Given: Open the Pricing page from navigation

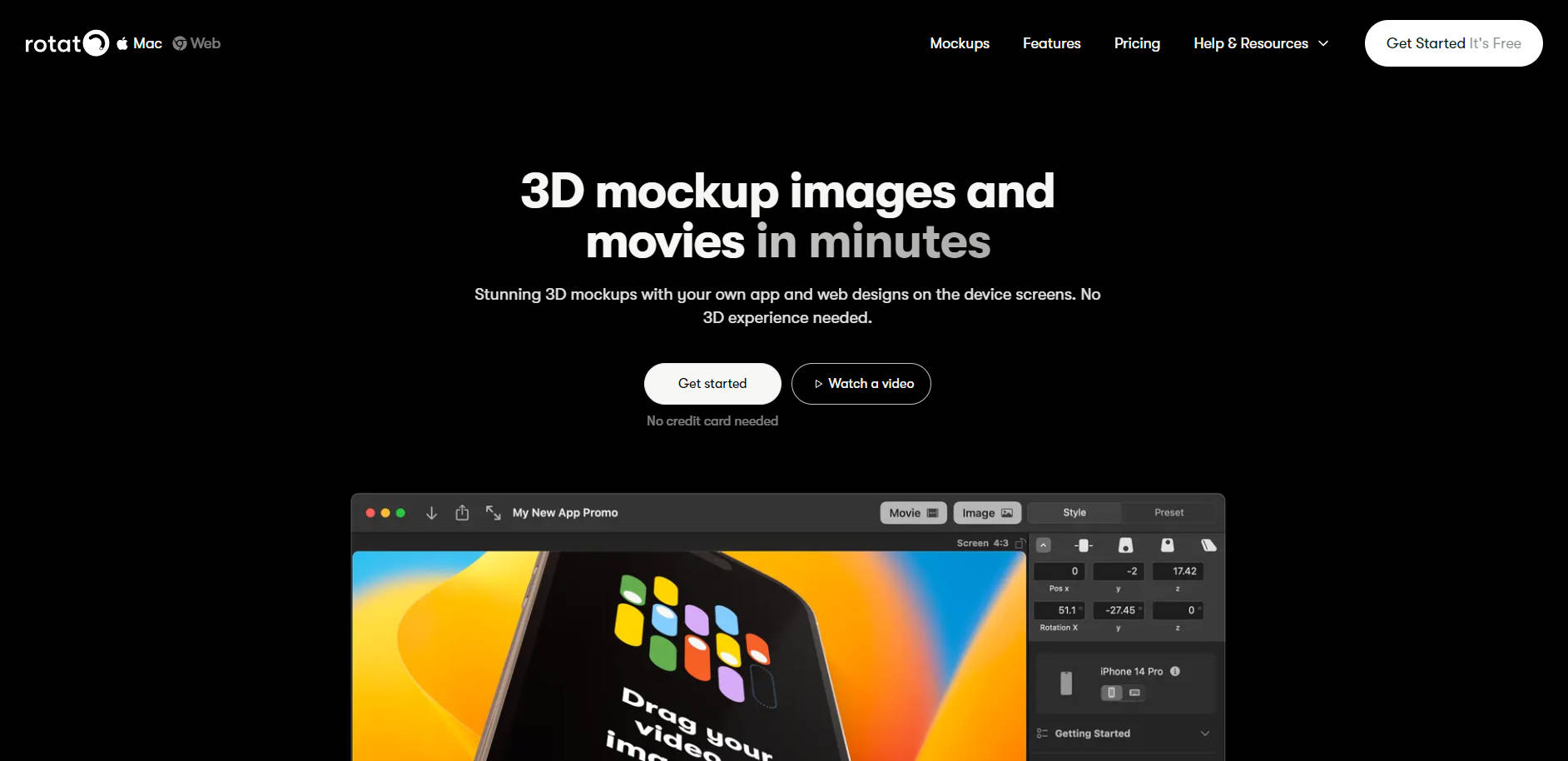Looking at the screenshot, I should click(1137, 43).
